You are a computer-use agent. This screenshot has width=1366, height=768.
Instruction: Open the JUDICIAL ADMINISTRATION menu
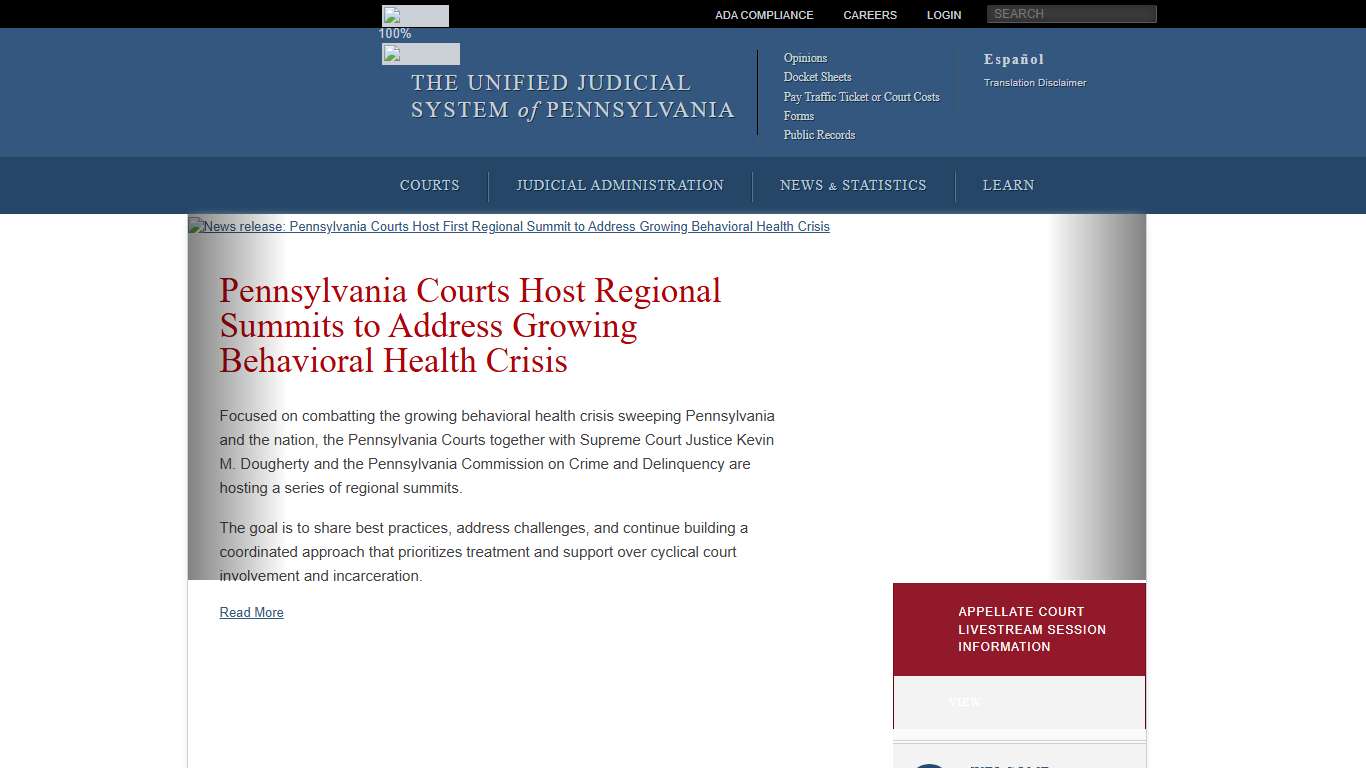pos(620,185)
